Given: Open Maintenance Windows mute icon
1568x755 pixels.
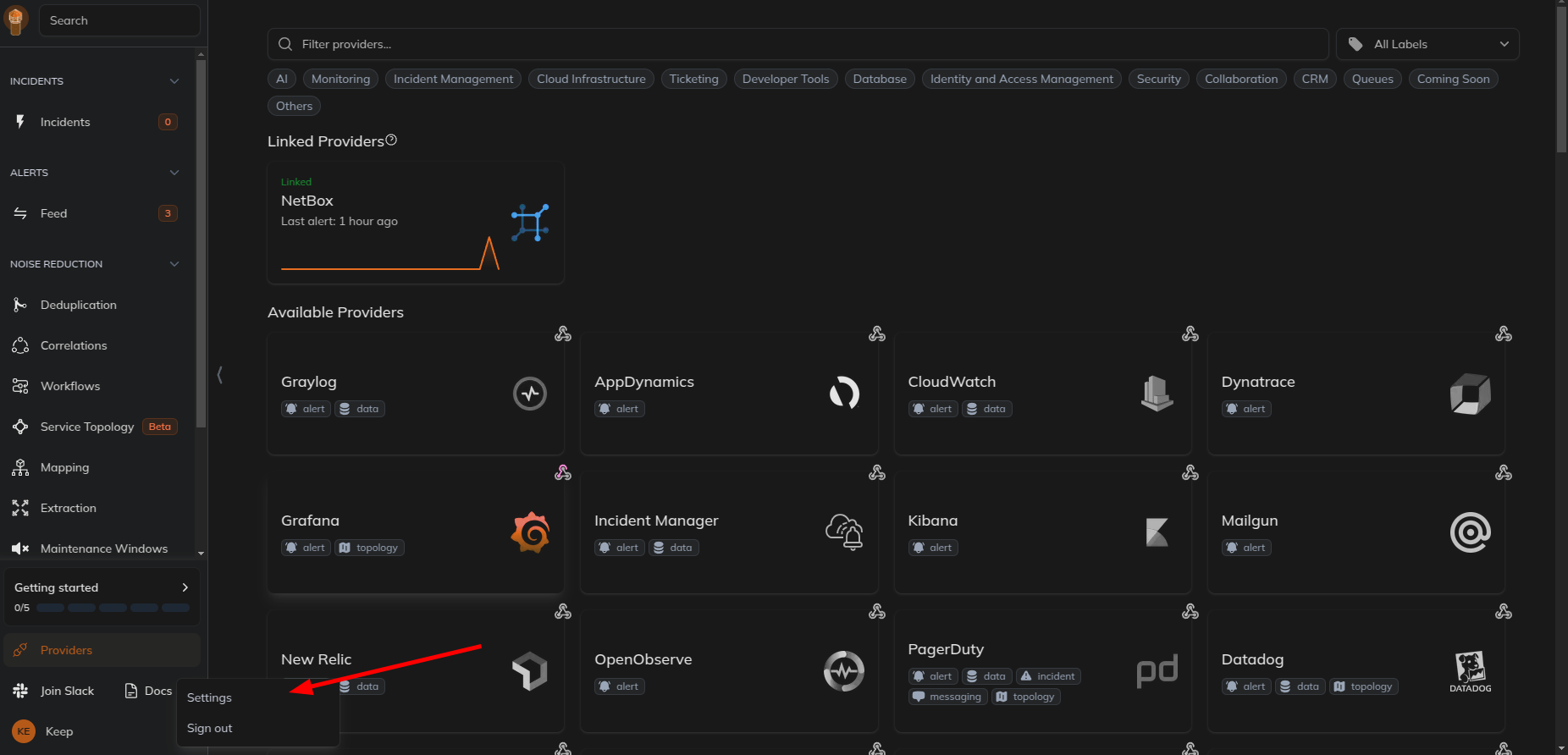Looking at the screenshot, I should click(20, 548).
